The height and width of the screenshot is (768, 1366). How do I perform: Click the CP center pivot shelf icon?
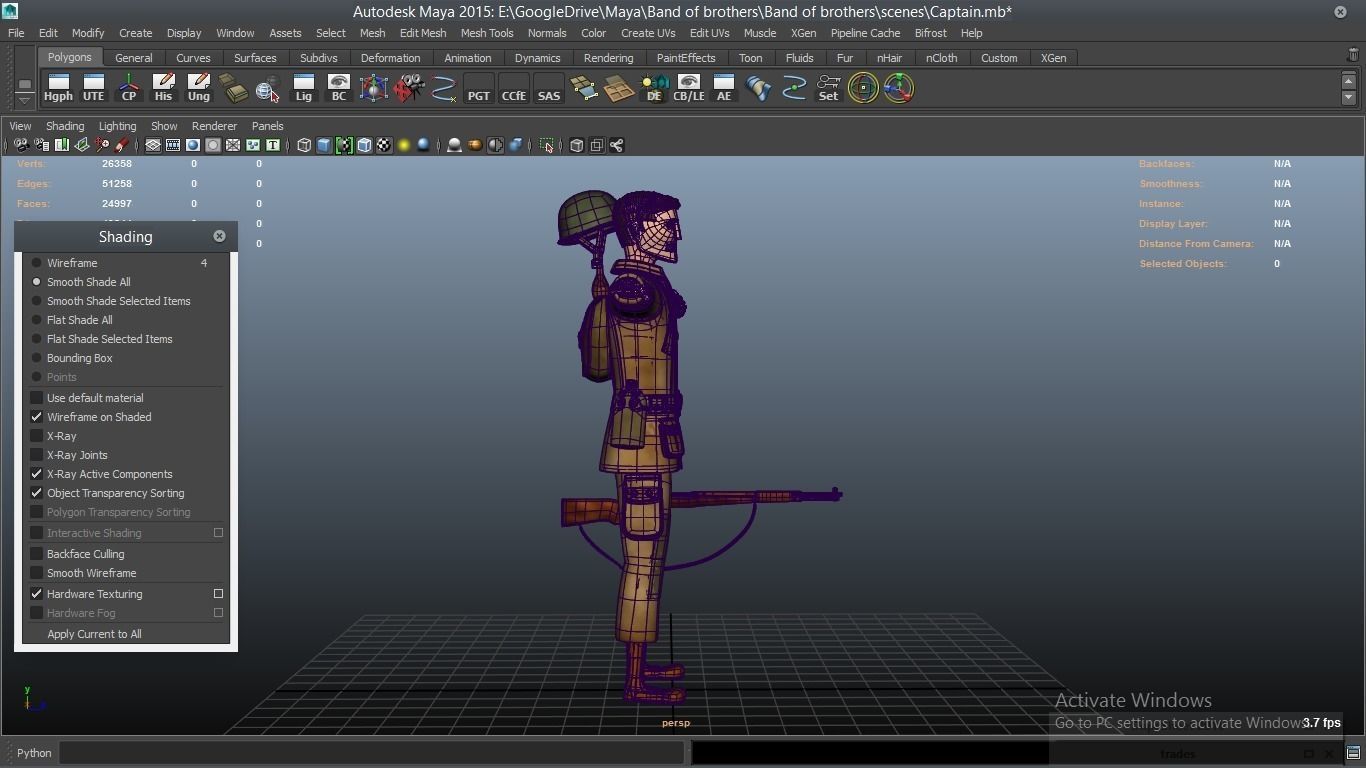tap(129, 88)
